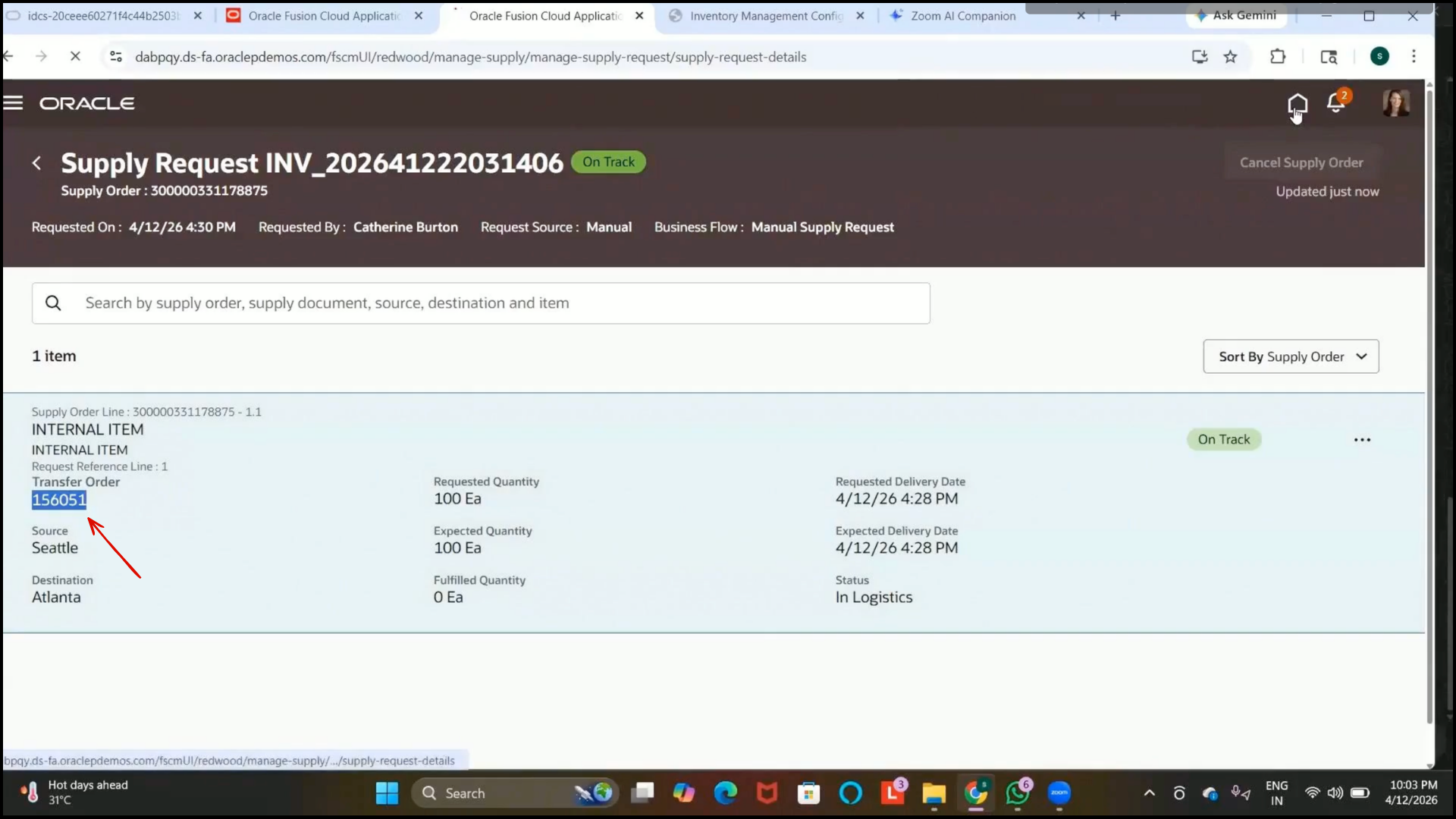Open the Chrome three-dot menu
Screen dimensions: 1456x819
(x=1414, y=56)
